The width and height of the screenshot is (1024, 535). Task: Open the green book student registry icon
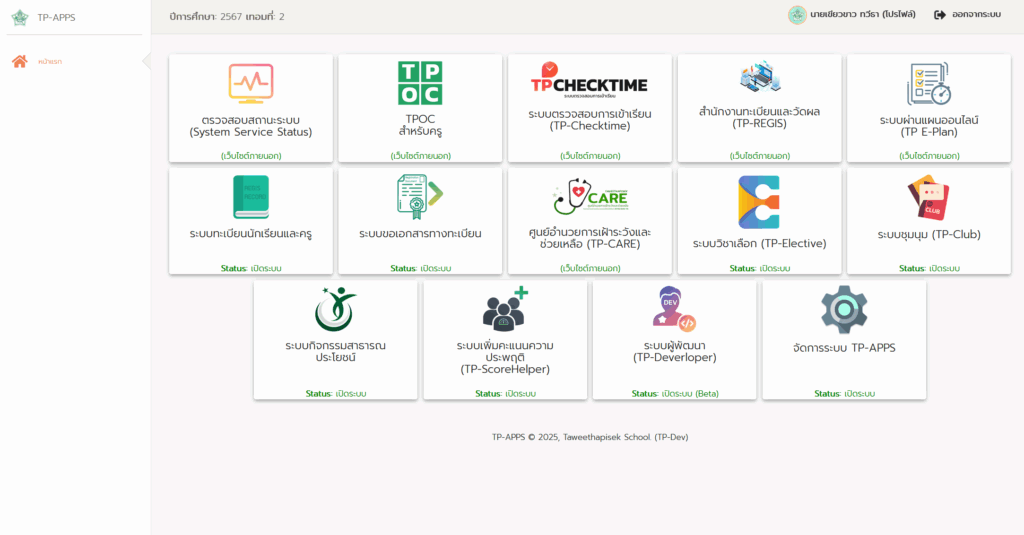tap(250, 197)
